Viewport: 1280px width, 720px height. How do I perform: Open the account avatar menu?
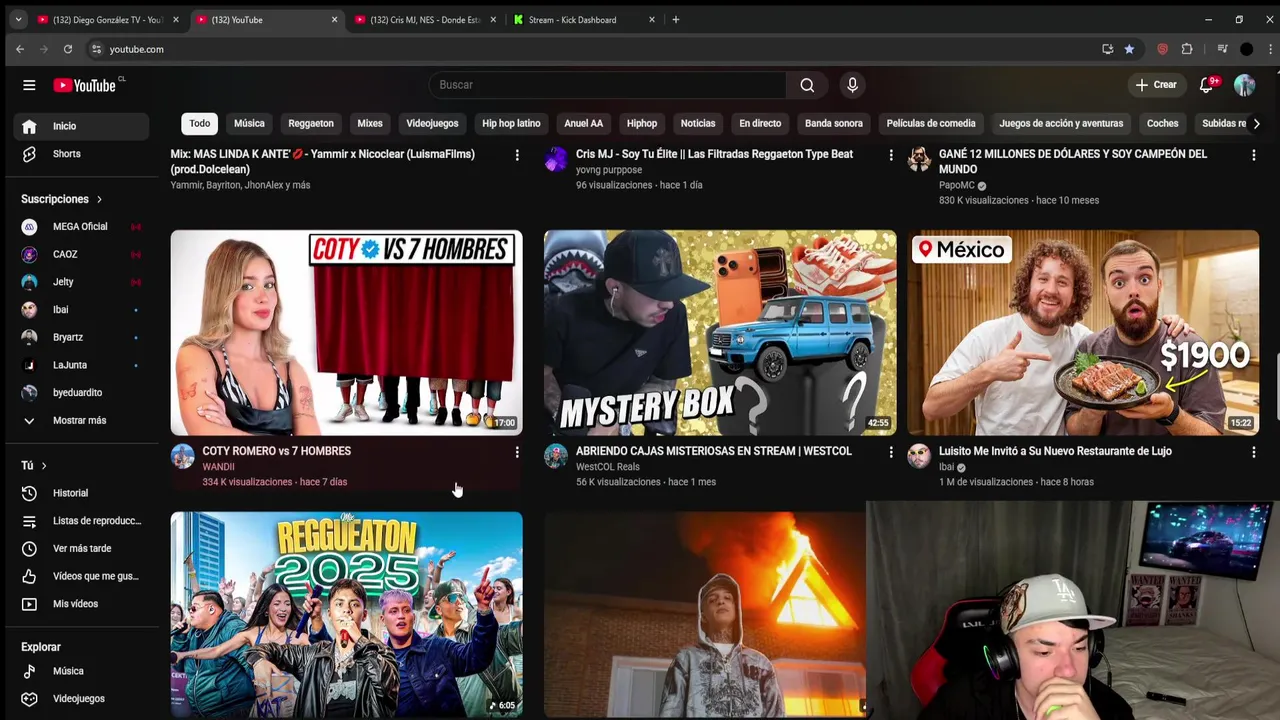tap(1244, 85)
